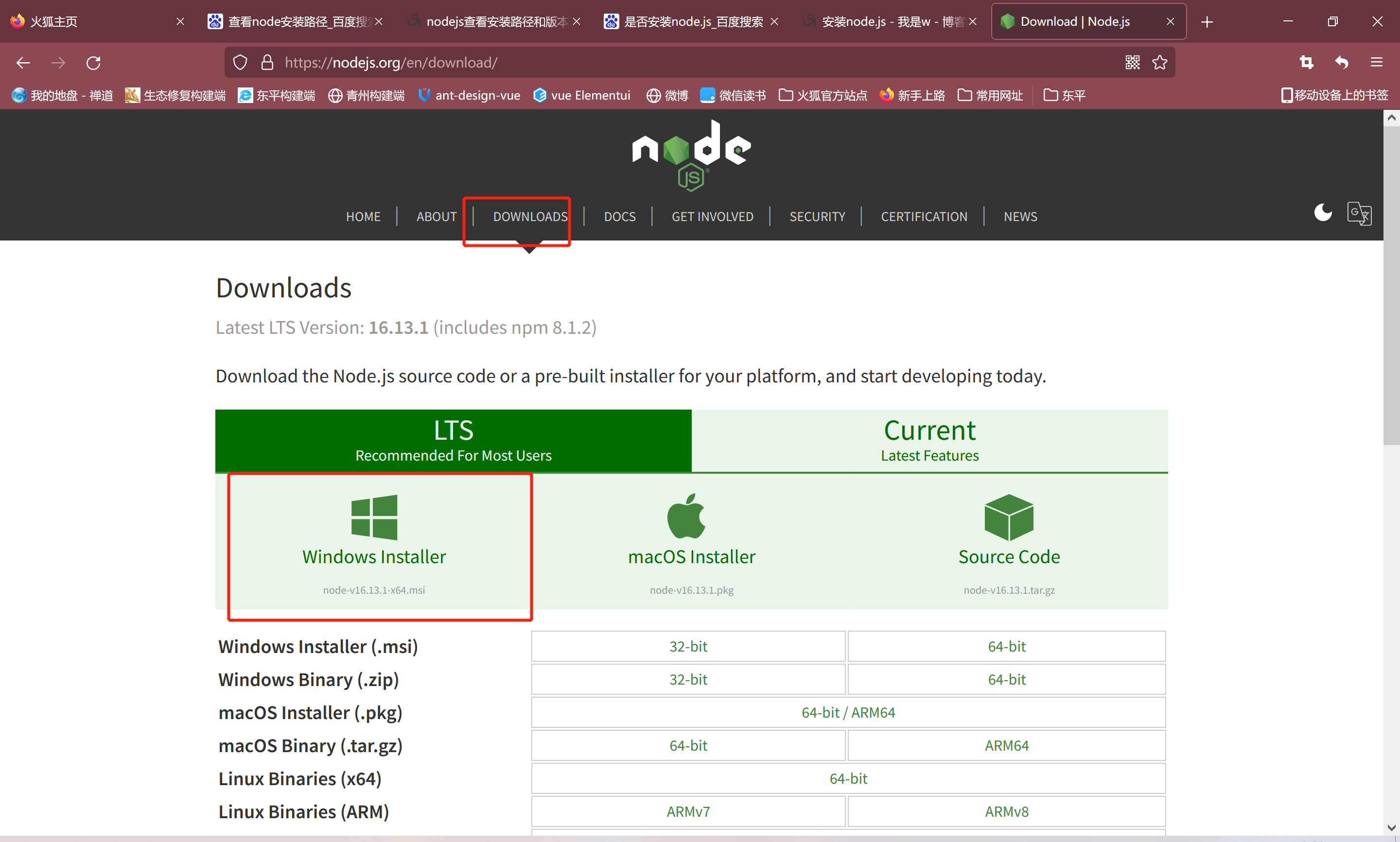The height and width of the screenshot is (842, 1400).
Task: Open a new browser tab
Action: tap(1207, 21)
